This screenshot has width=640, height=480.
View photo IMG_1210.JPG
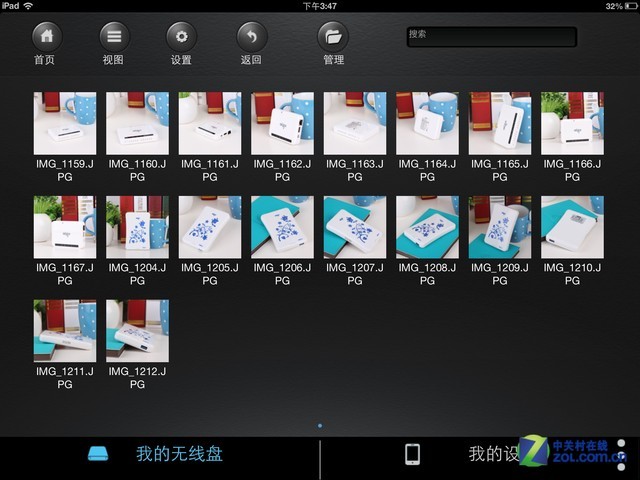click(572, 227)
